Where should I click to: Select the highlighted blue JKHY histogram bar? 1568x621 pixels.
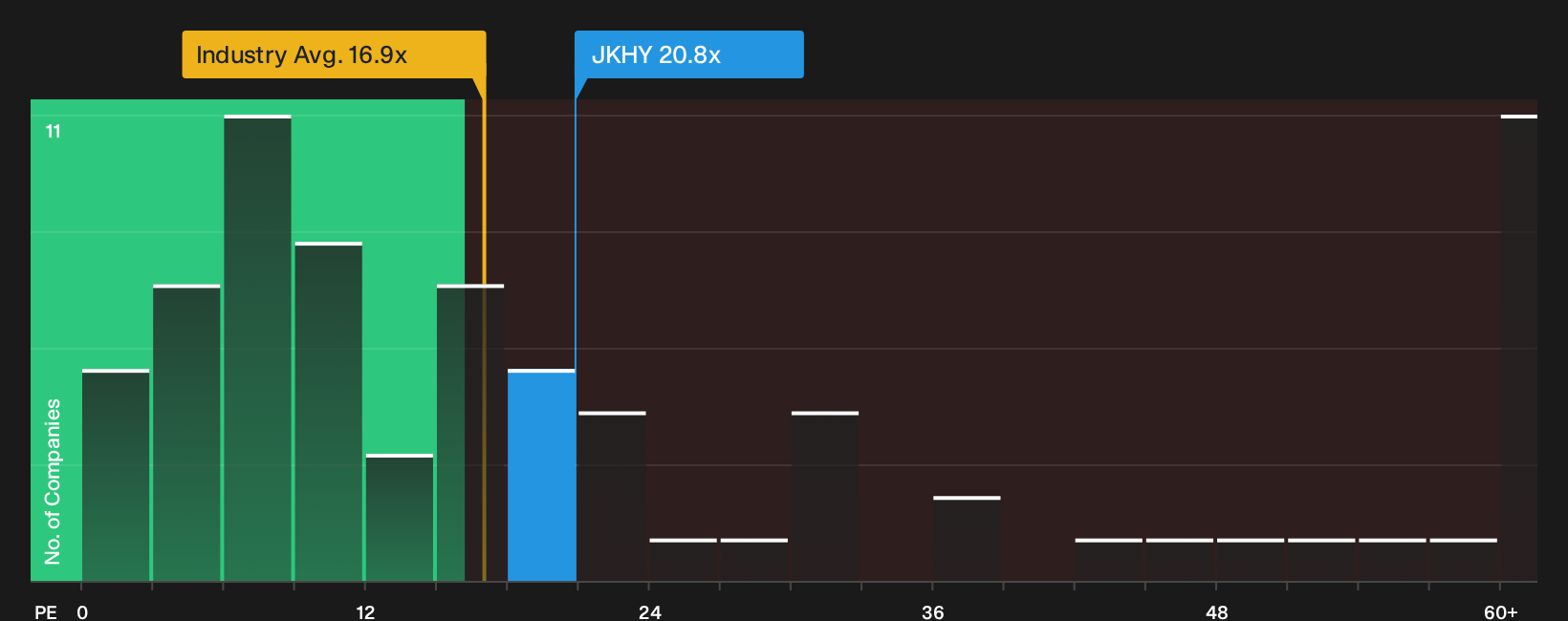click(x=541, y=475)
